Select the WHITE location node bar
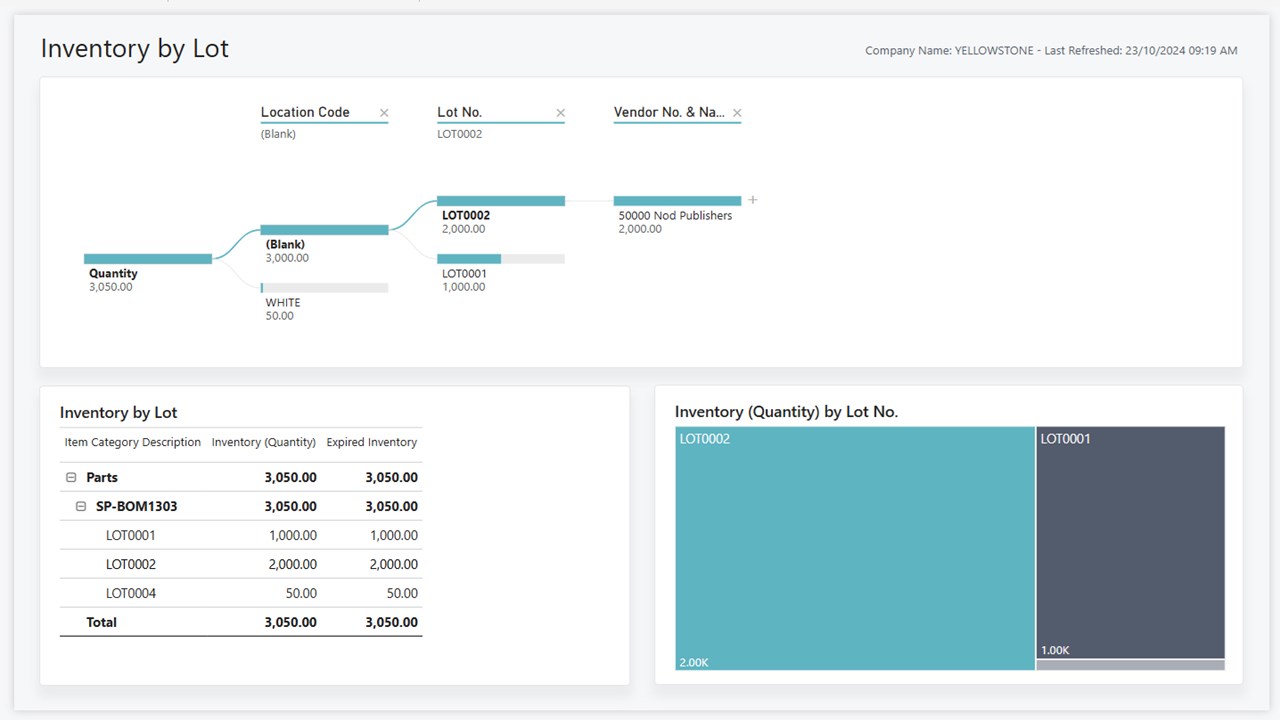This screenshot has height=720, width=1280. [x=324, y=288]
